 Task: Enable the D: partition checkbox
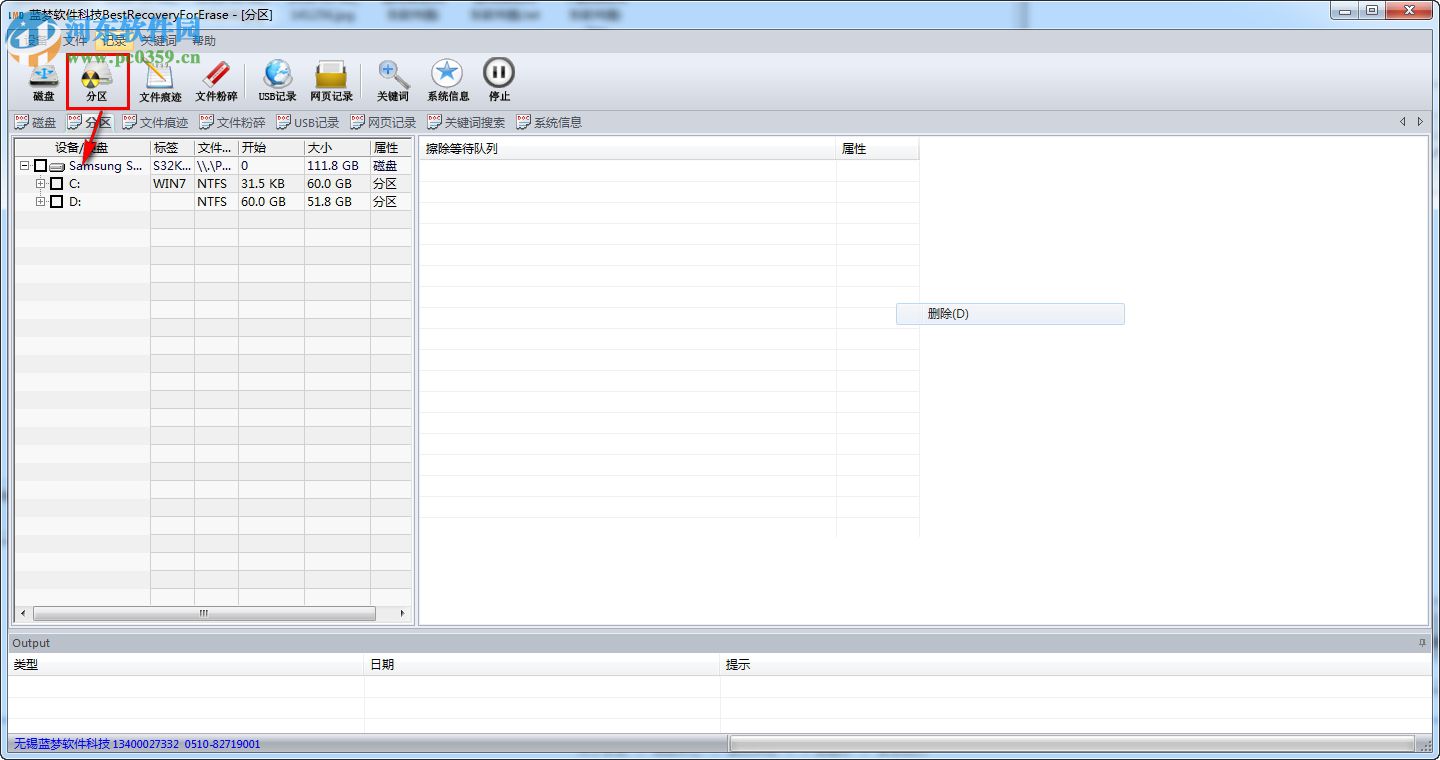56,201
